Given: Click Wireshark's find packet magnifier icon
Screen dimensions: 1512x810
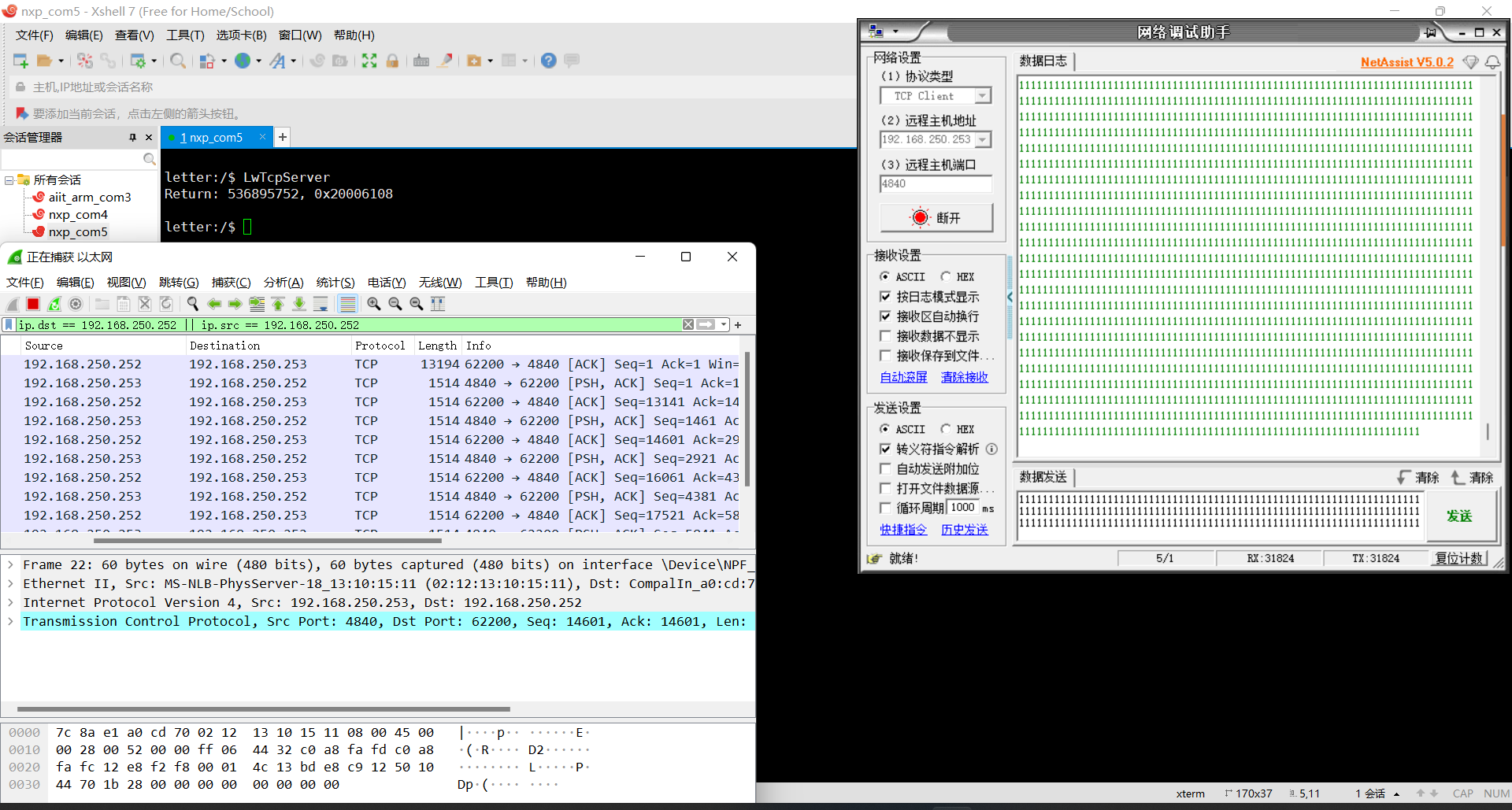Looking at the screenshot, I should point(192,304).
